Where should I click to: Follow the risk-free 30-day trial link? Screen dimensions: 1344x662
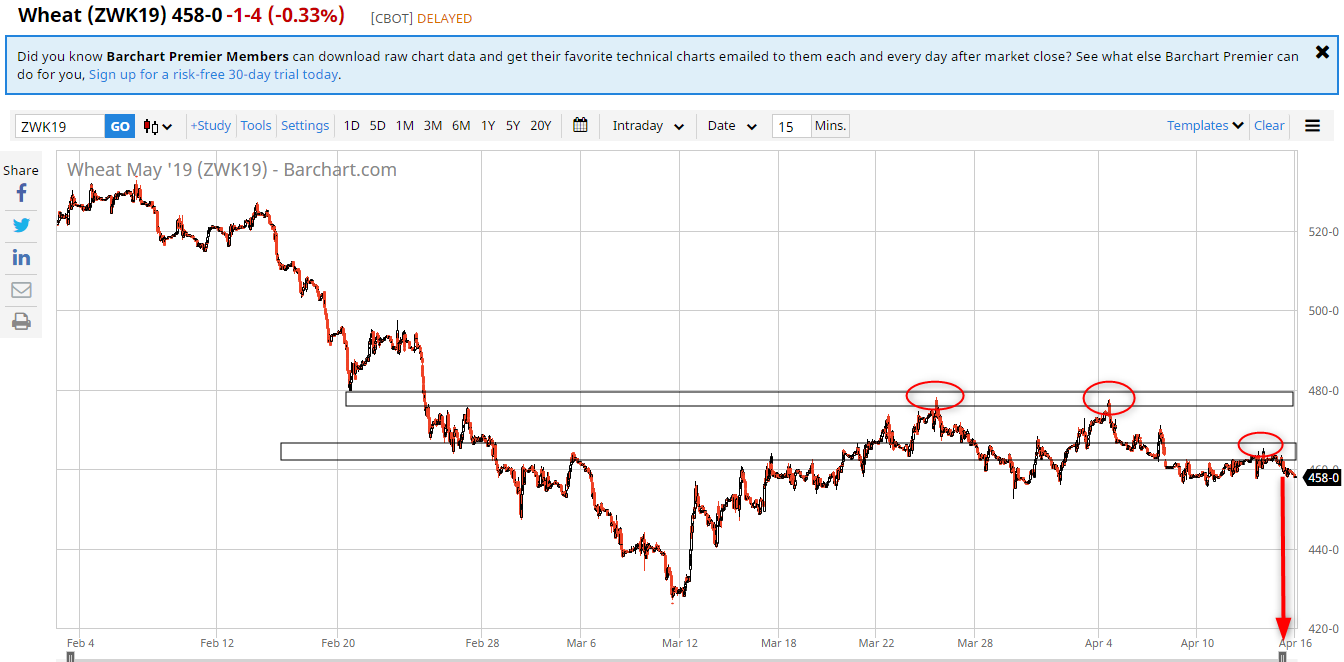pos(213,75)
